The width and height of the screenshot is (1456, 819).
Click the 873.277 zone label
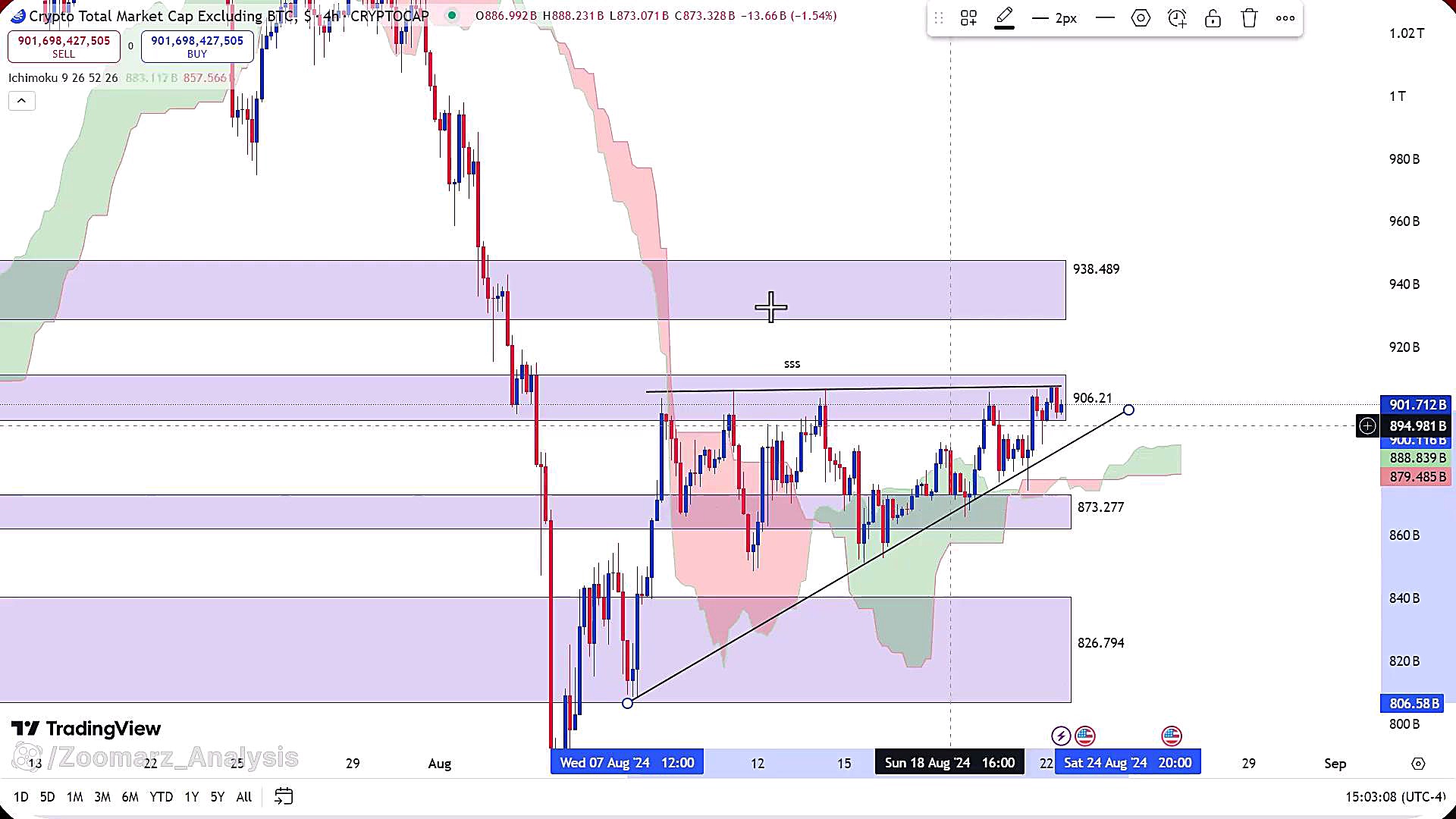click(1100, 507)
